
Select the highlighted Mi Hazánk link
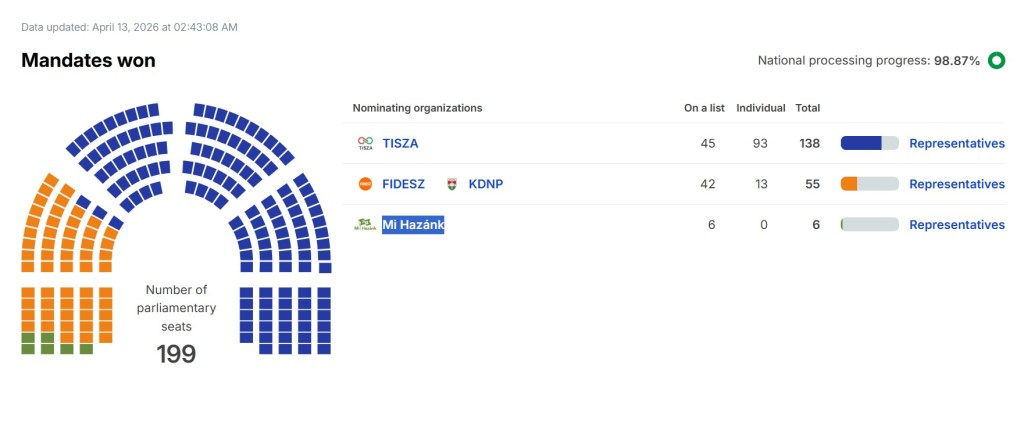(413, 225)
